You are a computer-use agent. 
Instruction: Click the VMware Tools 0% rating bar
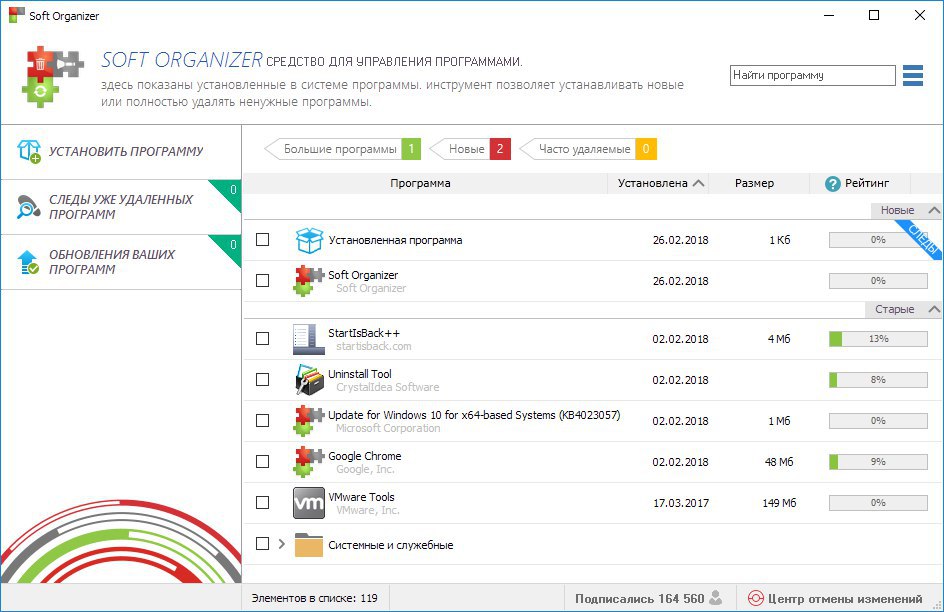pyautogui.click(x=878, y=502)
